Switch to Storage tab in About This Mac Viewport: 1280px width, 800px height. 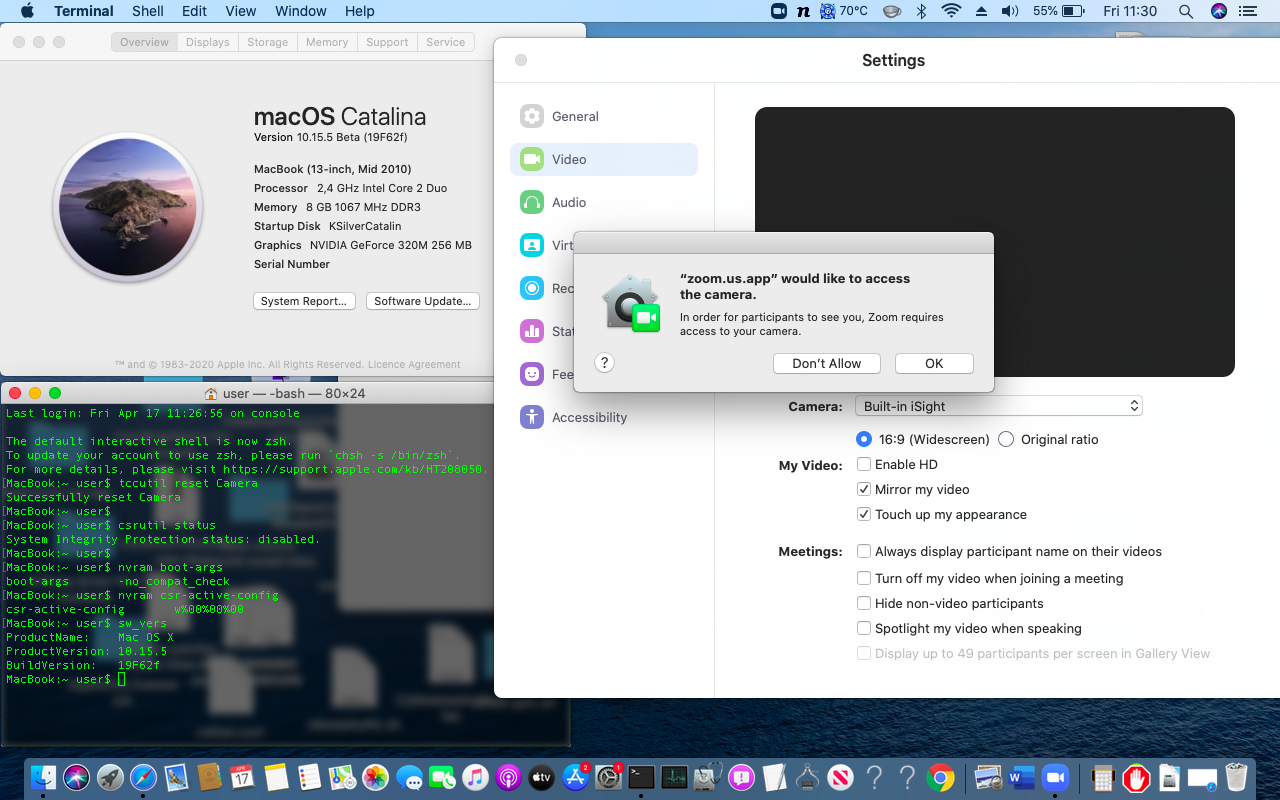tap(267, 42)
